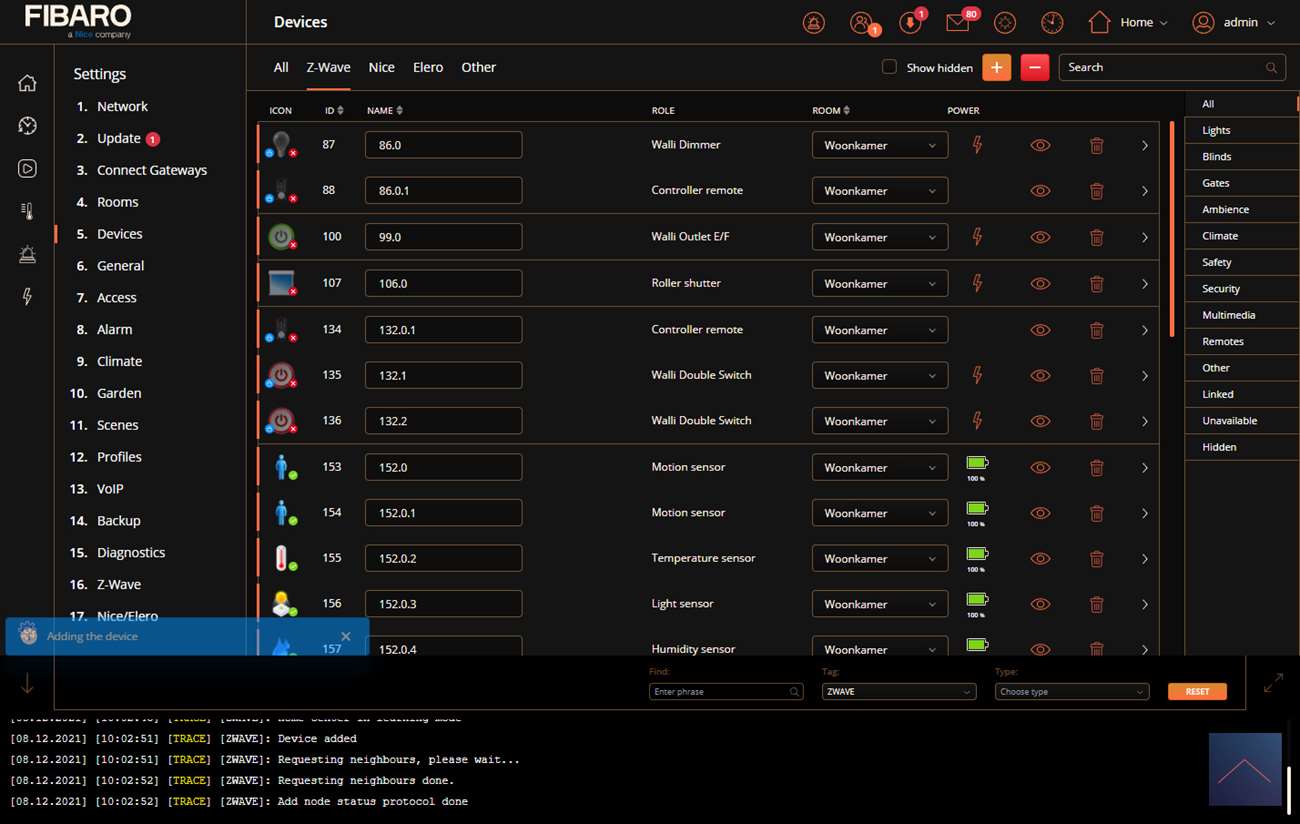Open the ZWAVE tag dropdown
1300x824 pixels.
point(898,692)
